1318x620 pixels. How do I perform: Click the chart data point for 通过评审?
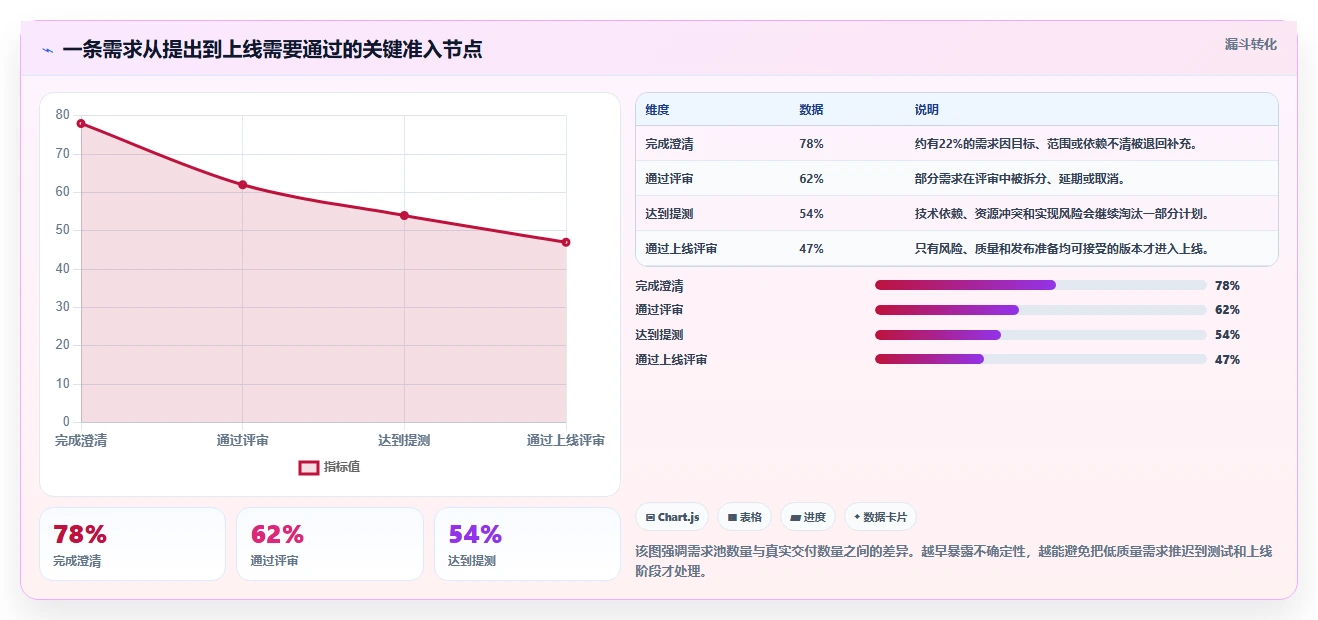tap(242, 185)
